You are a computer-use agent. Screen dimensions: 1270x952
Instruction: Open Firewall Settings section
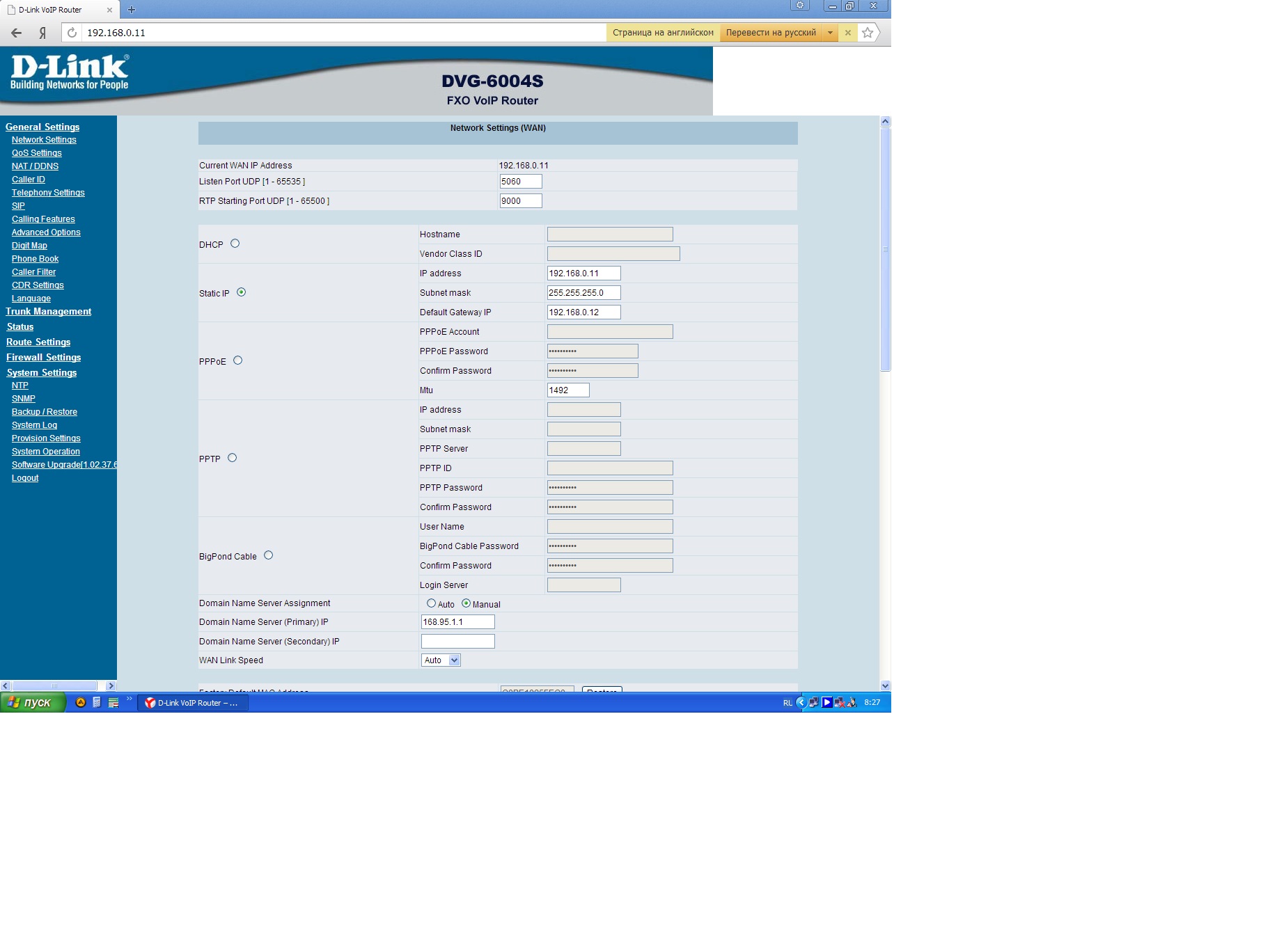(44, 358)
